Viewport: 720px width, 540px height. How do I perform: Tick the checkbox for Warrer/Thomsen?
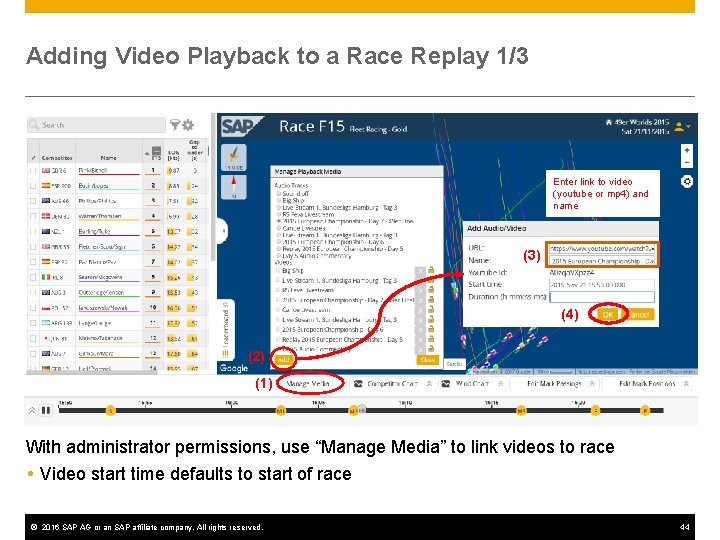(33, 216)
